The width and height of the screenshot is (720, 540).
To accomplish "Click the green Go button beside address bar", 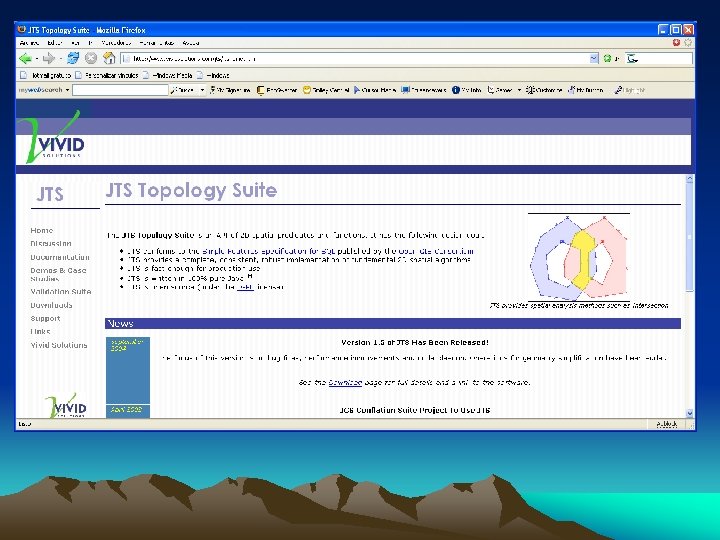I will pos(608,58).
